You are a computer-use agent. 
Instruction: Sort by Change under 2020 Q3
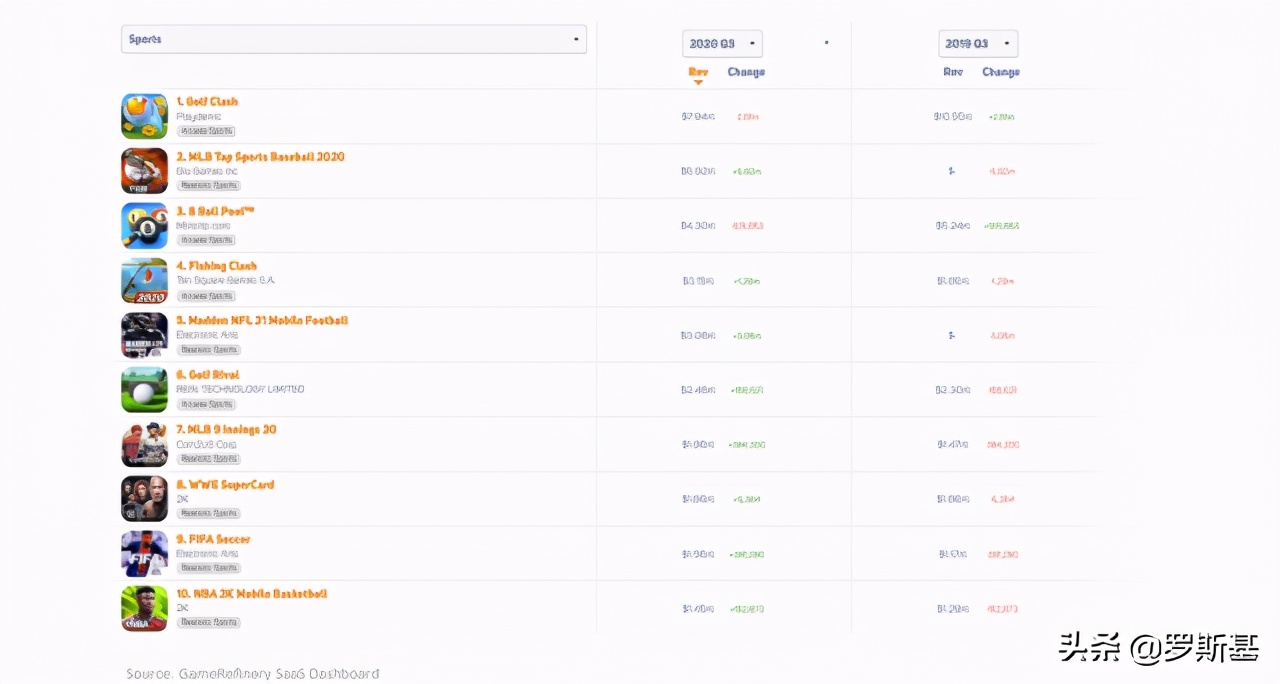pyautogui.click(x=746, y=72)
